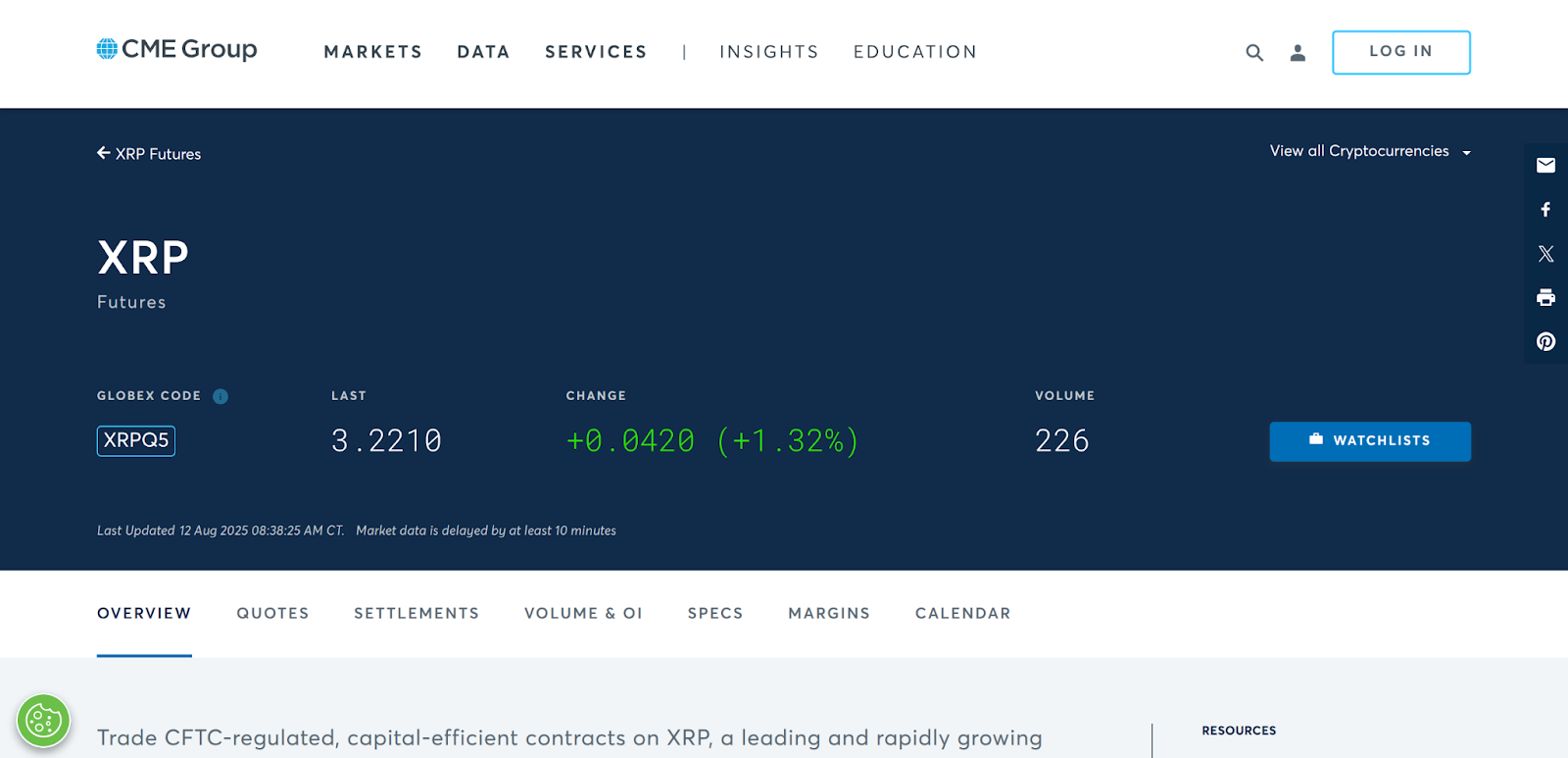Share page via email envelope icon
This screenshot has height=758, width=1568.
[1545, 165]
